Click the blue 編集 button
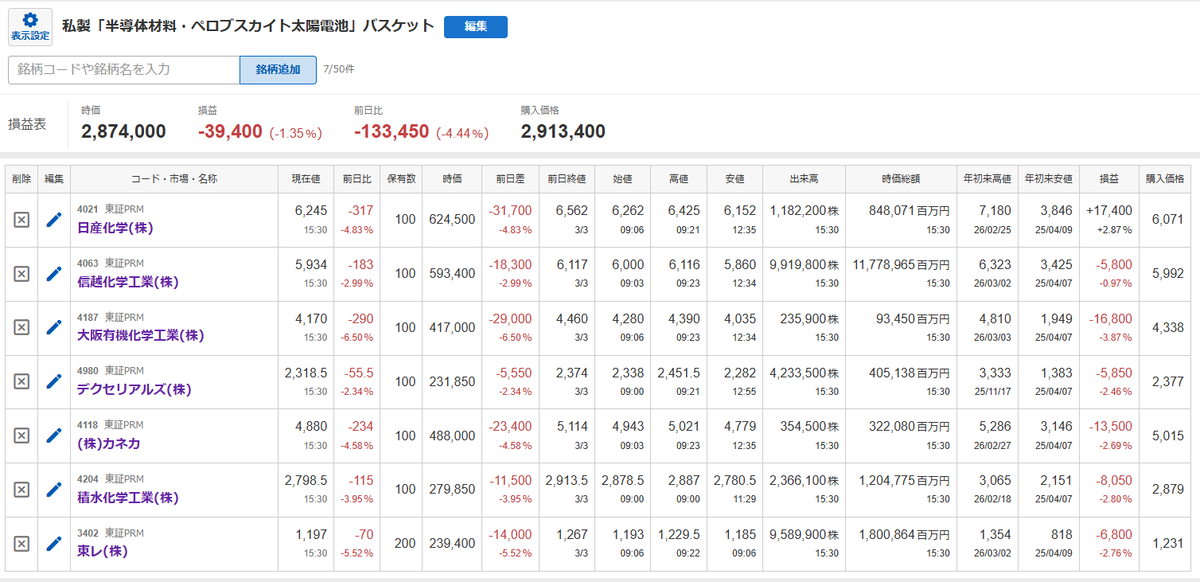 pyautogui.click(x=475, y=27)
